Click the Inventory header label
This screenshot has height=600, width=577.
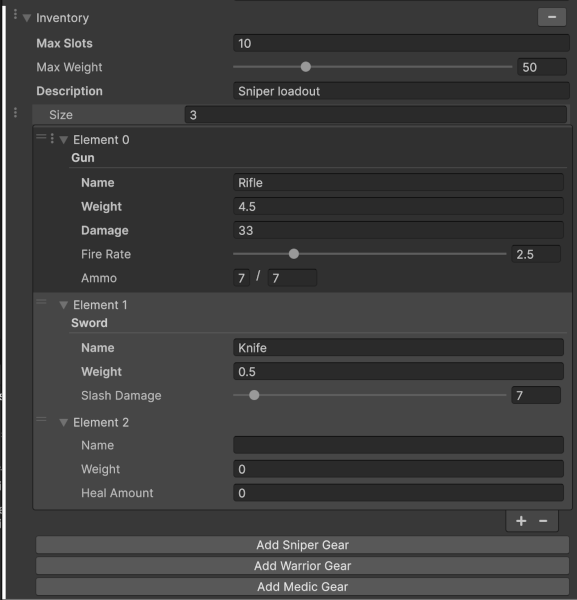(62, 18)
